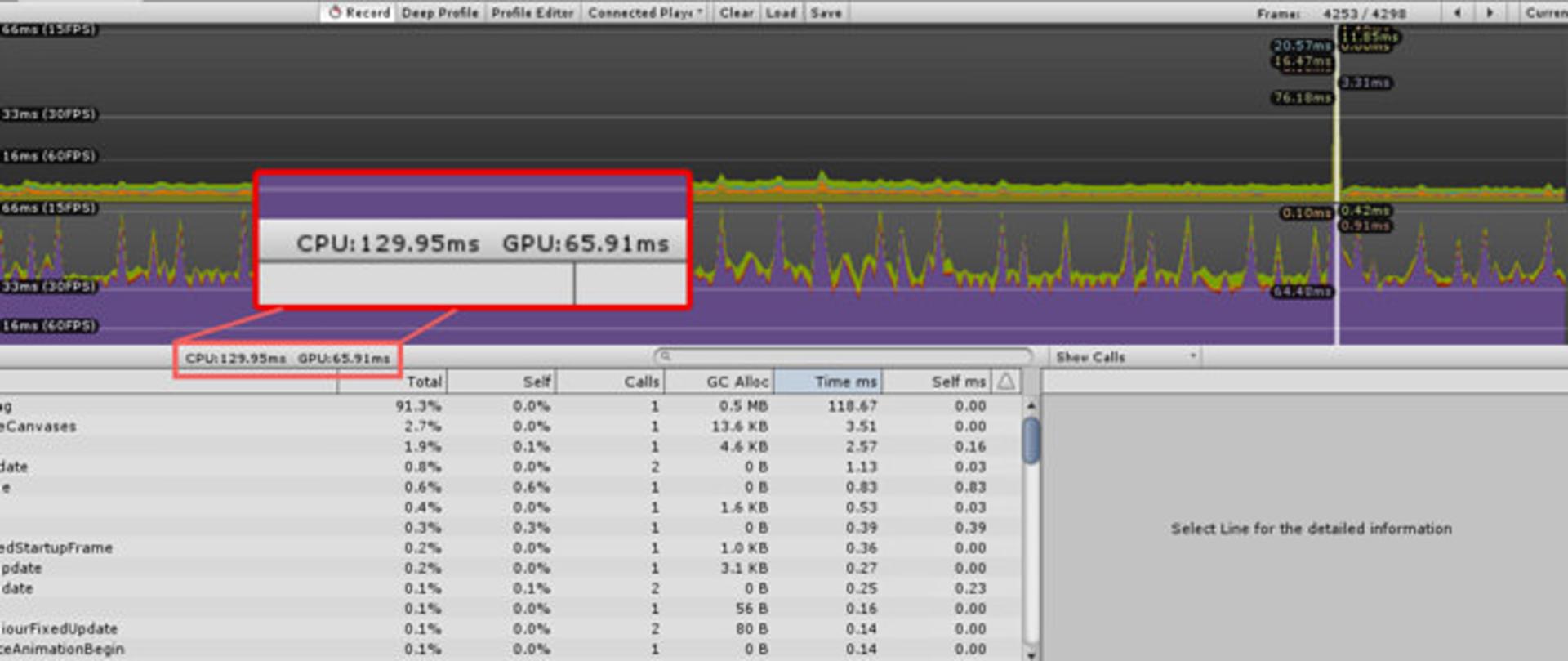Sort by GC Alloc column
This screenshot has height=661, width=1568.
[x=719, y=382]
